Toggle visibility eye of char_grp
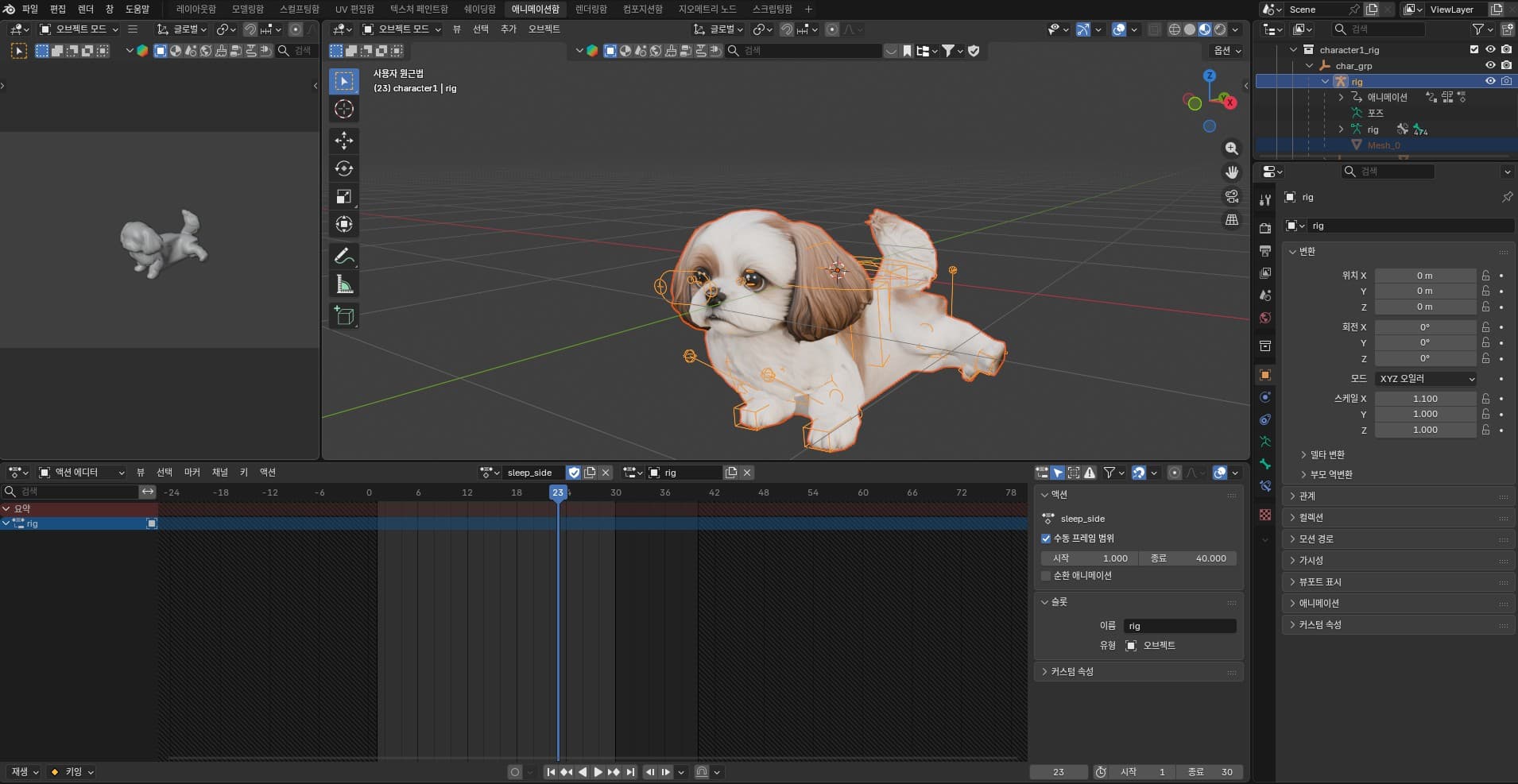 pos(1490,65)
